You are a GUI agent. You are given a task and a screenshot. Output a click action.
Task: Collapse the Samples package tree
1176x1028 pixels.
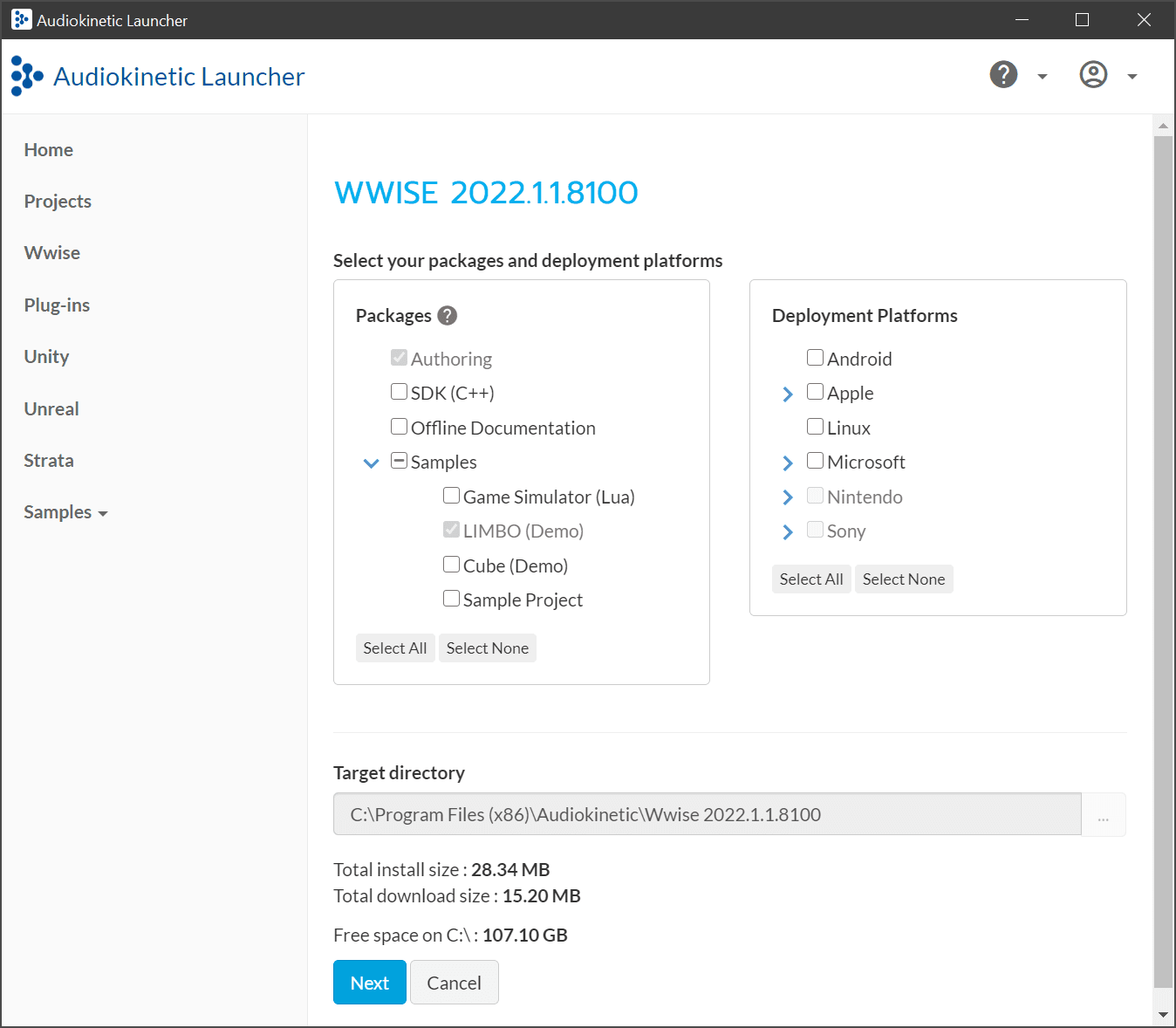tap(371, 463)
